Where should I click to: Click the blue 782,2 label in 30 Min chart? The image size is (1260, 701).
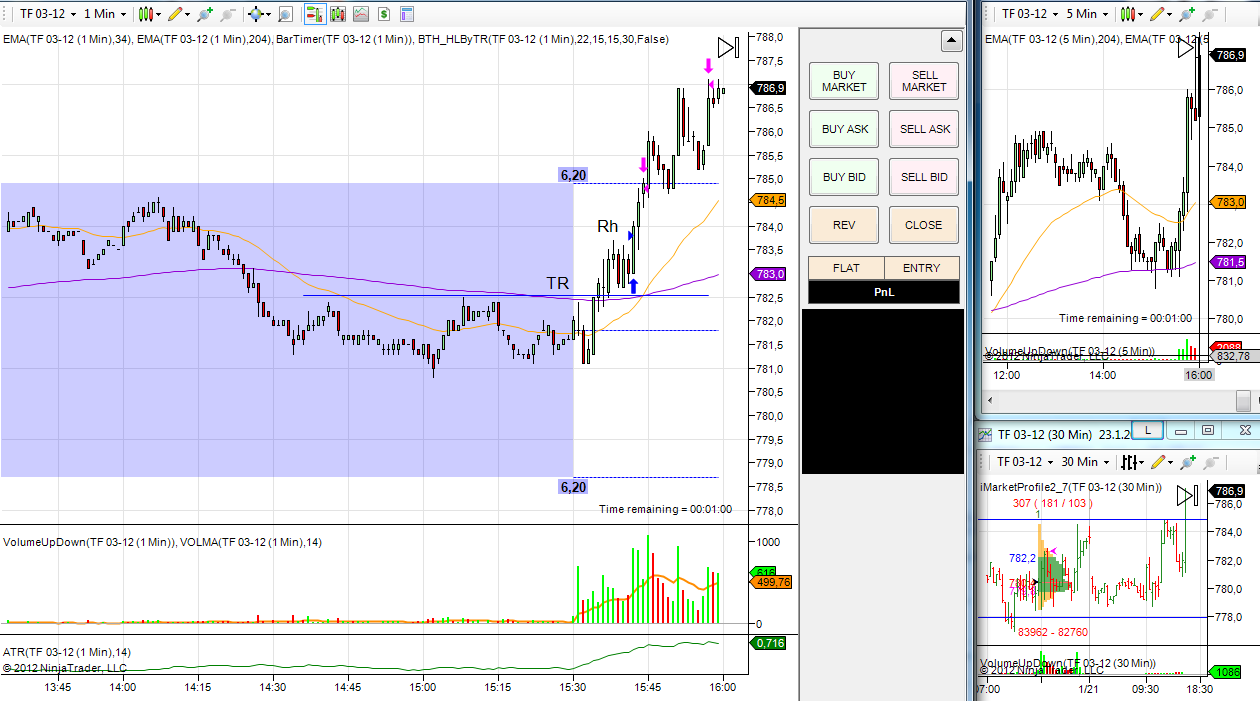pyautogui.click(x=1022, y=558)
